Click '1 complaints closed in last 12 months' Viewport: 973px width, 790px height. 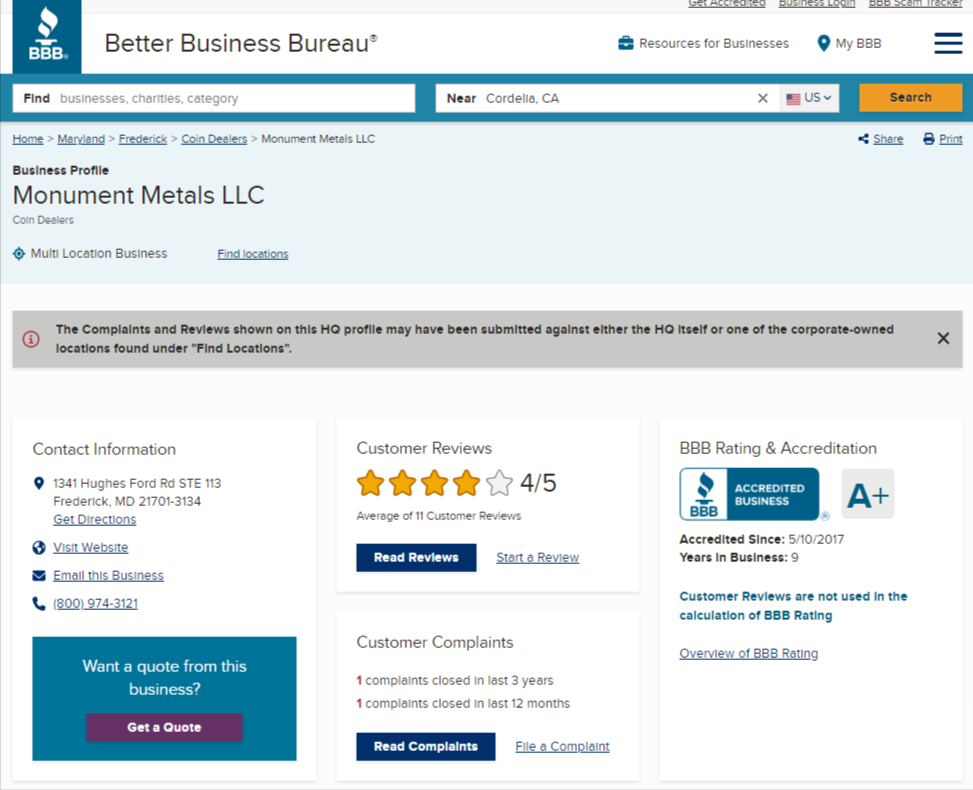(463, 704)
